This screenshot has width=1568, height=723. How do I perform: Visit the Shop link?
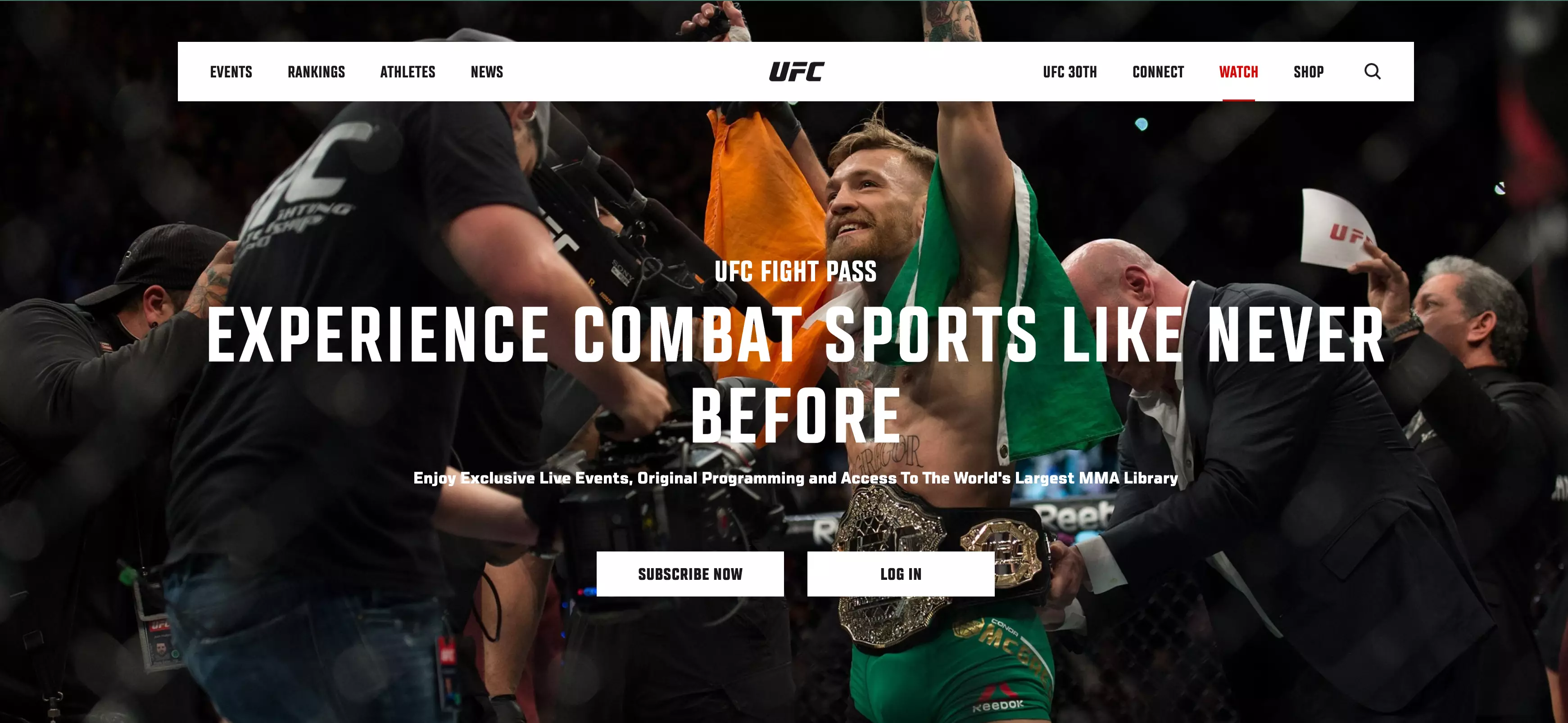point(1308,72)
